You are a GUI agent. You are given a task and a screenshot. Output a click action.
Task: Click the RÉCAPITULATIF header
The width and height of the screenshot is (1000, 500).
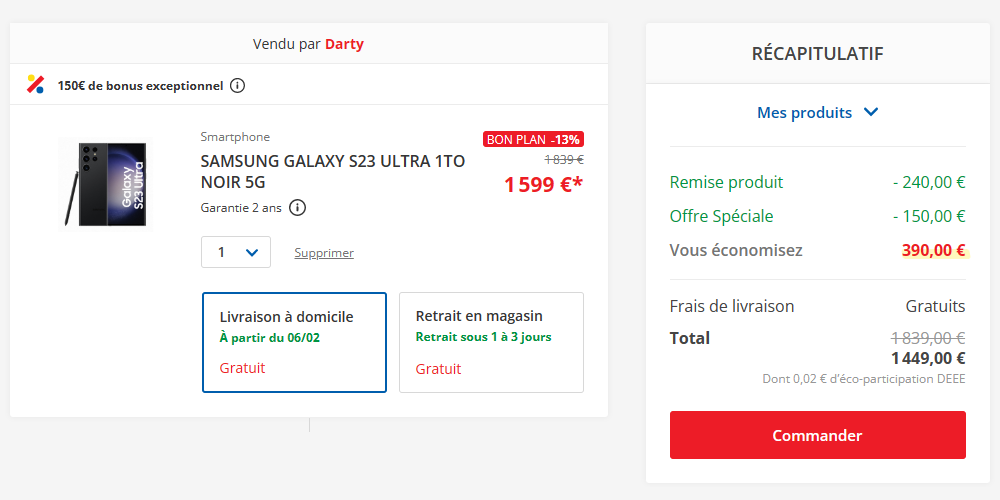(818, 54)
